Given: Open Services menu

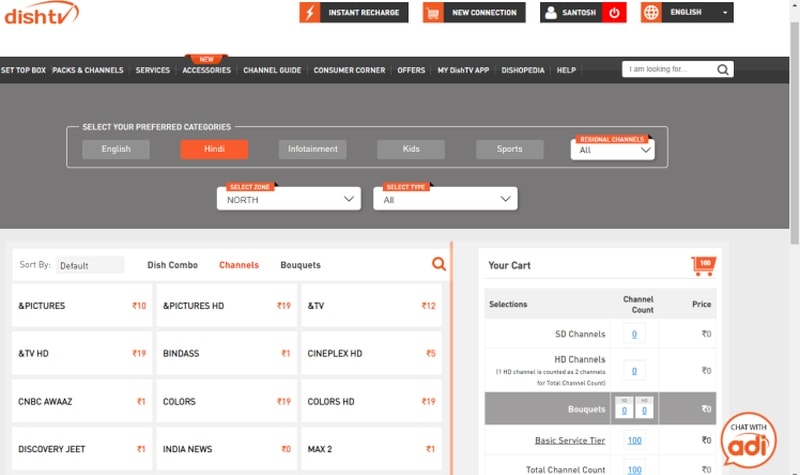Looking at the screenshot, I should point(153,70).
